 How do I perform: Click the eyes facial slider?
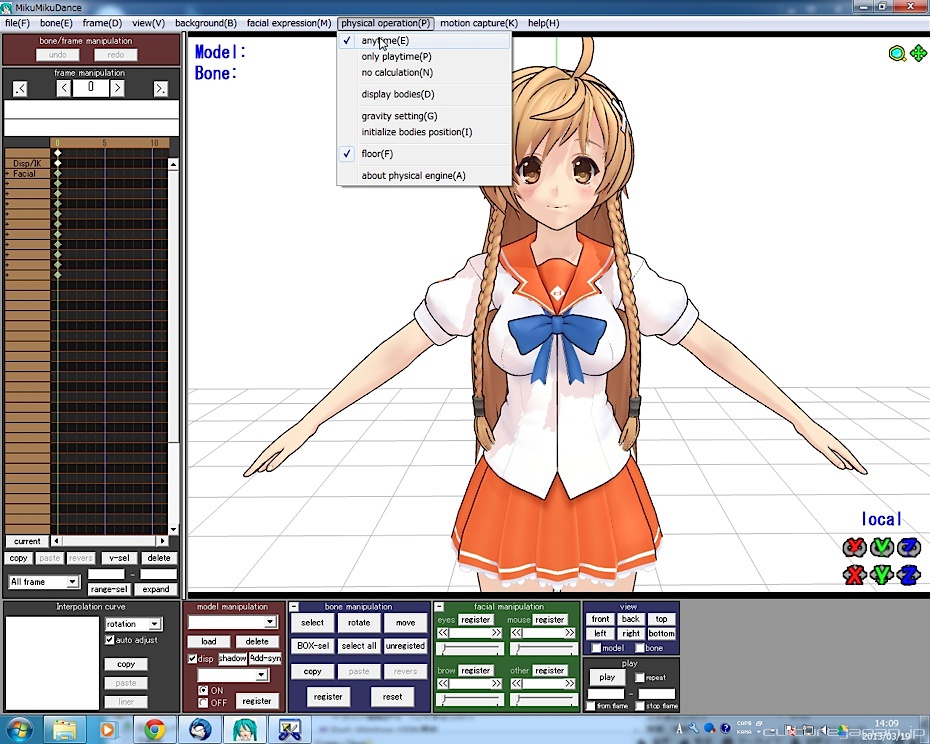[469, 649]
